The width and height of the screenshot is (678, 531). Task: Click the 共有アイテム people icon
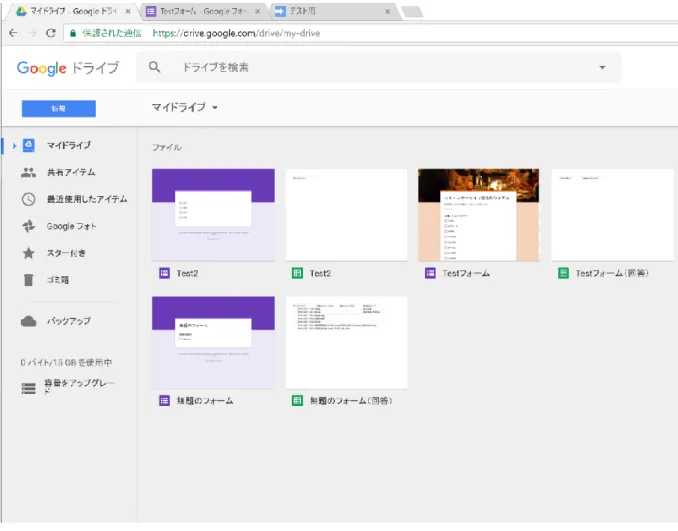[29, 172]
